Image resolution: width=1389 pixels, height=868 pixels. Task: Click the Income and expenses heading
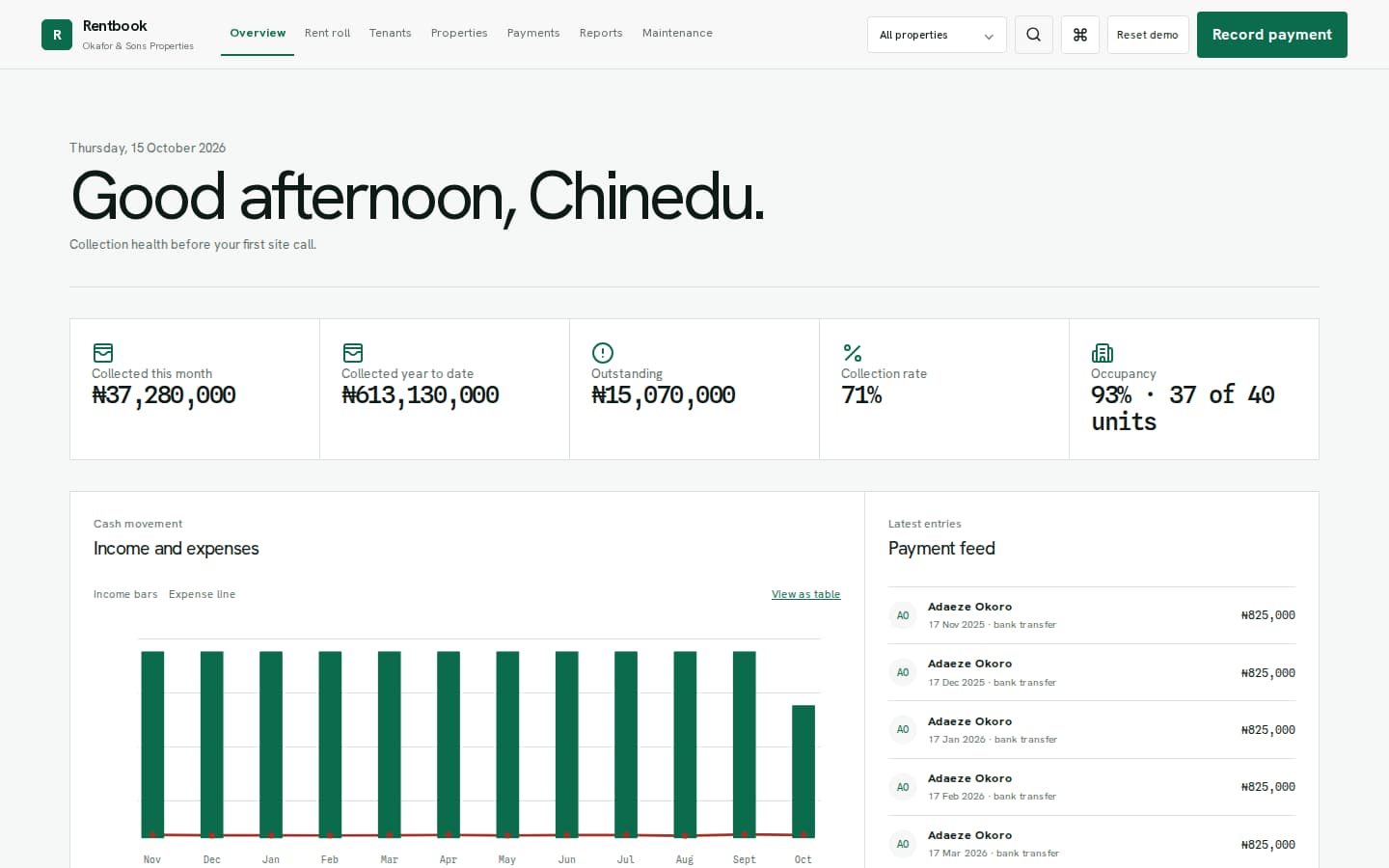tap(177, 549)
